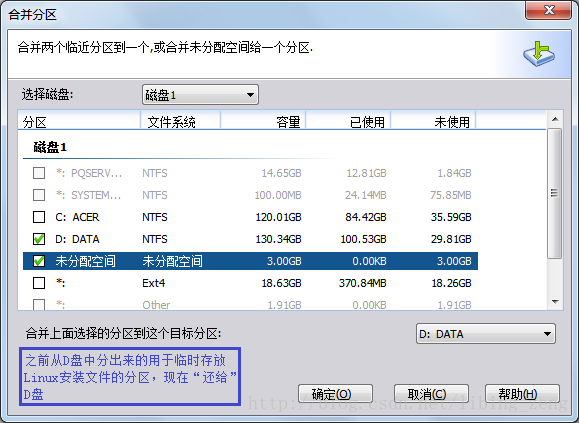
Task: Check the Other partition checkbox
Action: pyautogui.click(x=39, y=305)
